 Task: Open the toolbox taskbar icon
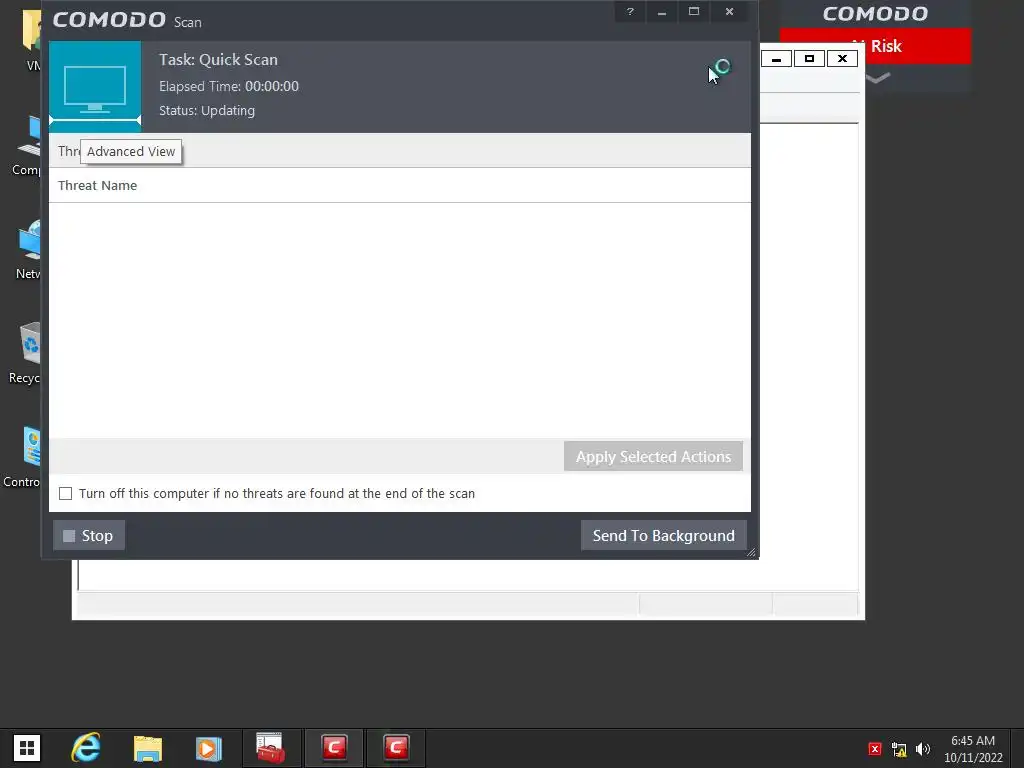tap(270, 748)
